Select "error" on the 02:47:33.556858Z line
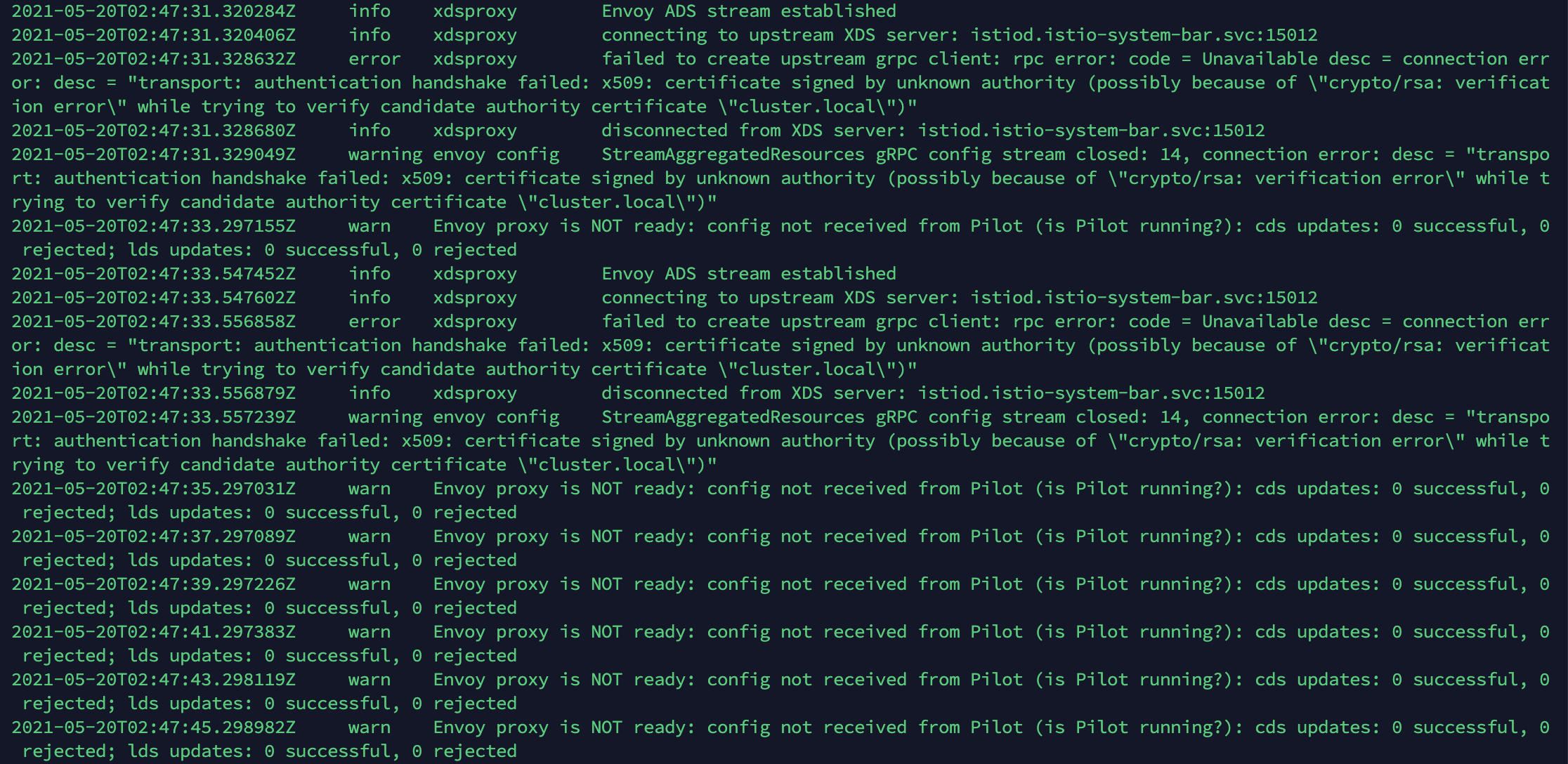The image size is (1568, 764). tap(374, 322)
